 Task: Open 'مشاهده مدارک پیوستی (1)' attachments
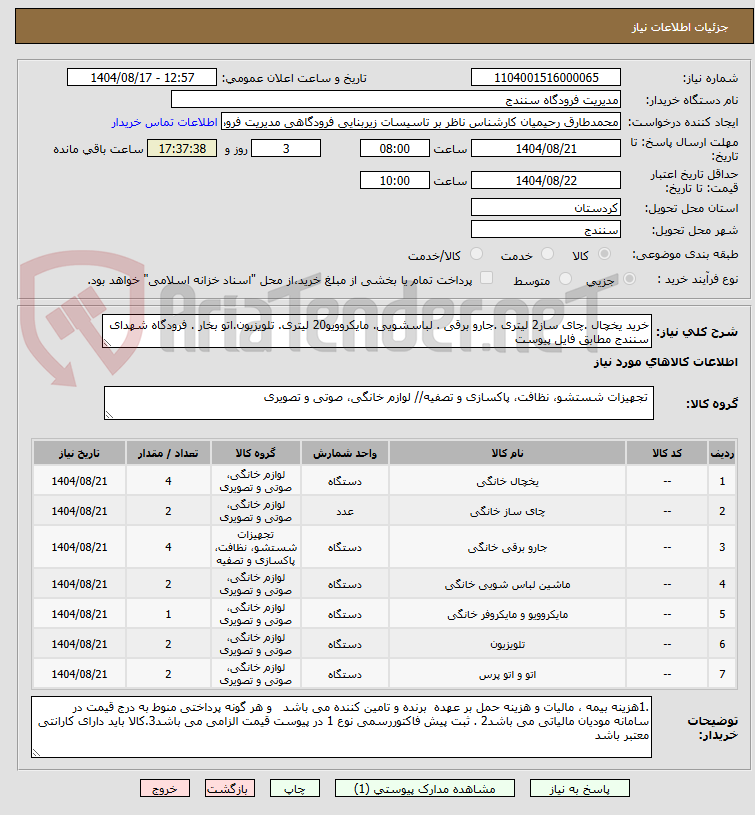(425, 788)
